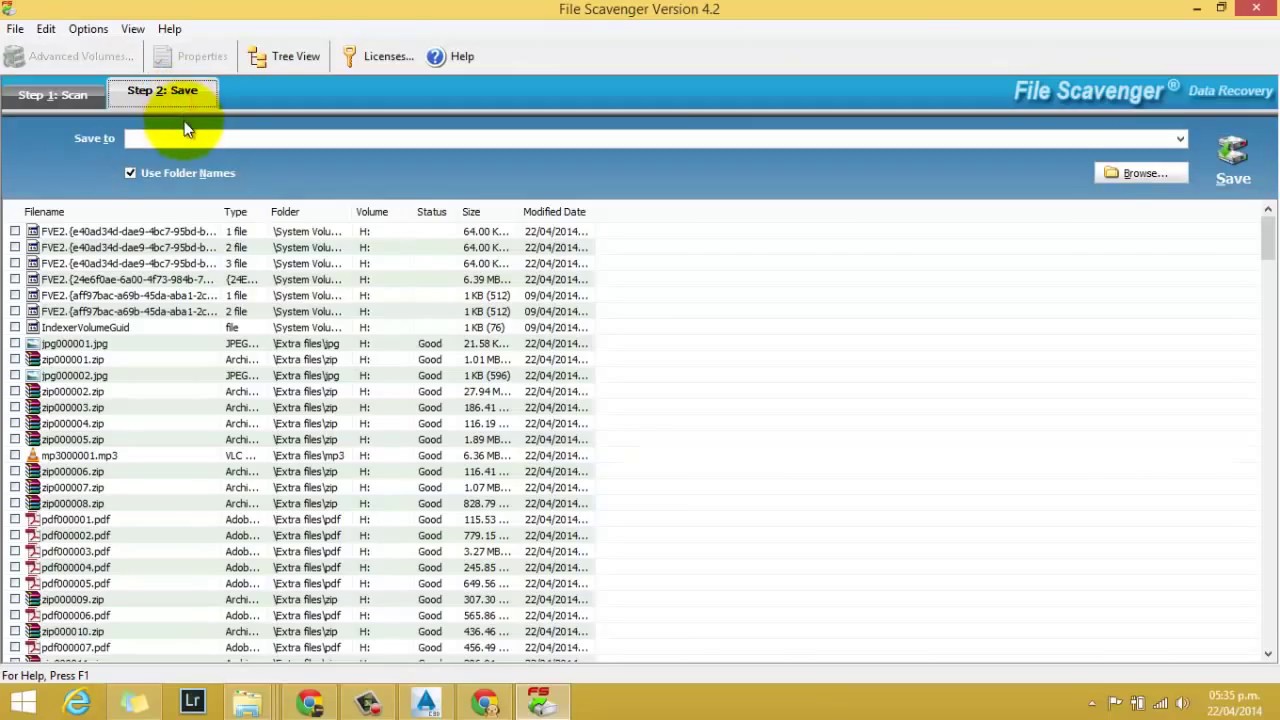The height and width of the screenshot is (720, 1280).
Task: Switch to Step 1: Scan tab
Action: click(x=53, y=95)
